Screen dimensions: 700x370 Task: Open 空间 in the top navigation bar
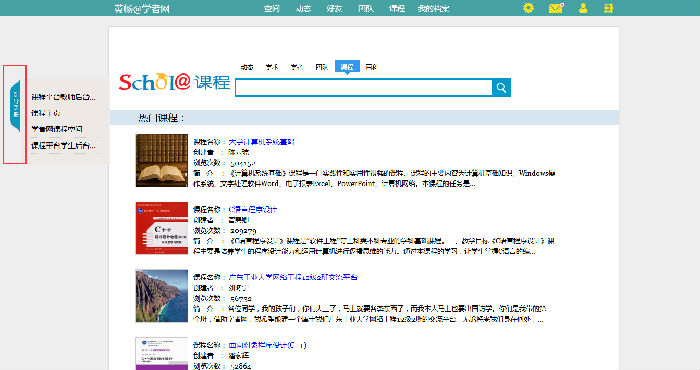(272, 8)
